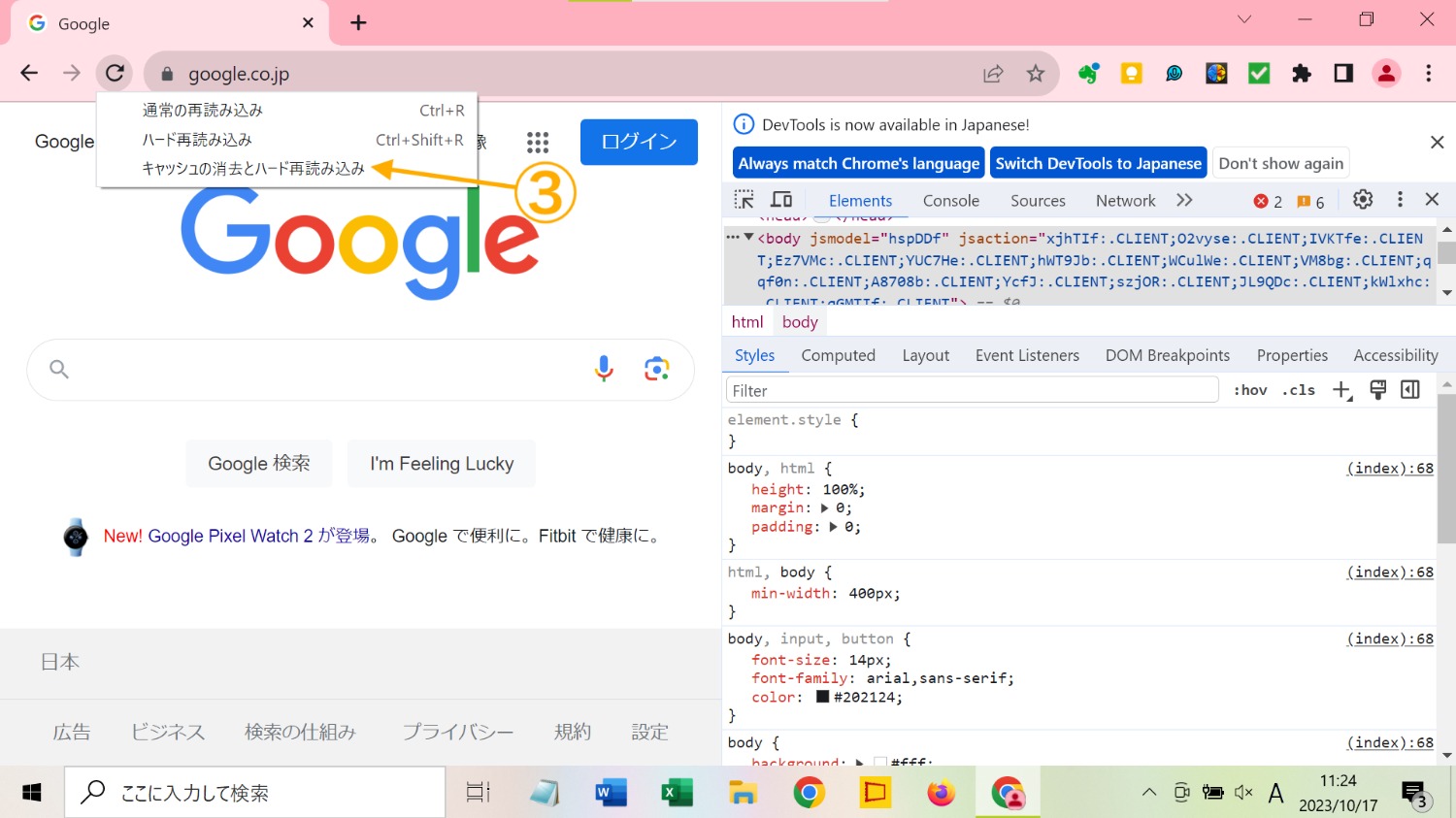1456x818 pixels.
Task: Open Firefox from the taskbar
Action: [941, 793]
